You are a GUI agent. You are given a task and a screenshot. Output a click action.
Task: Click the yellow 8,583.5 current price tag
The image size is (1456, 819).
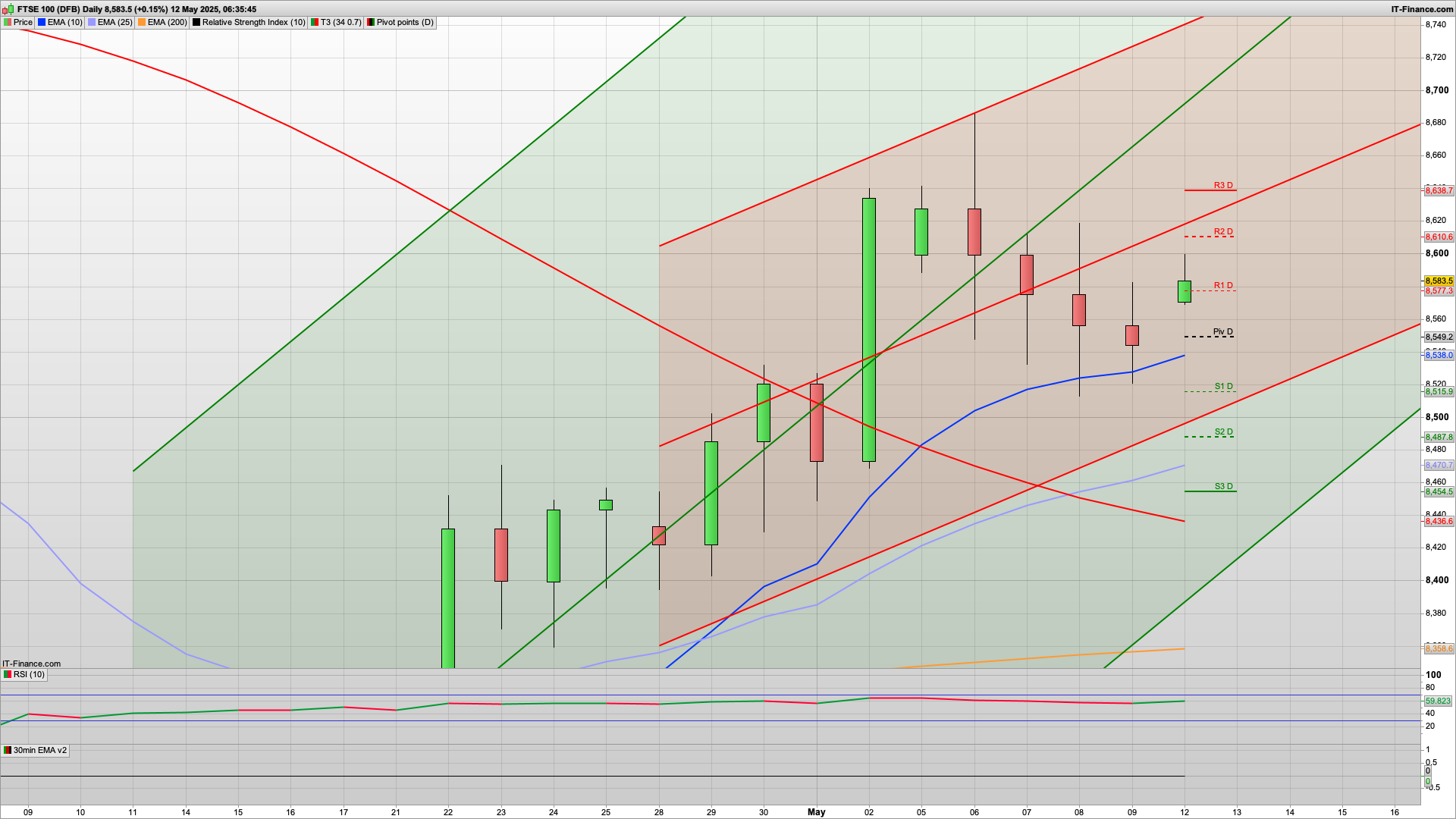pos(1439,281)
